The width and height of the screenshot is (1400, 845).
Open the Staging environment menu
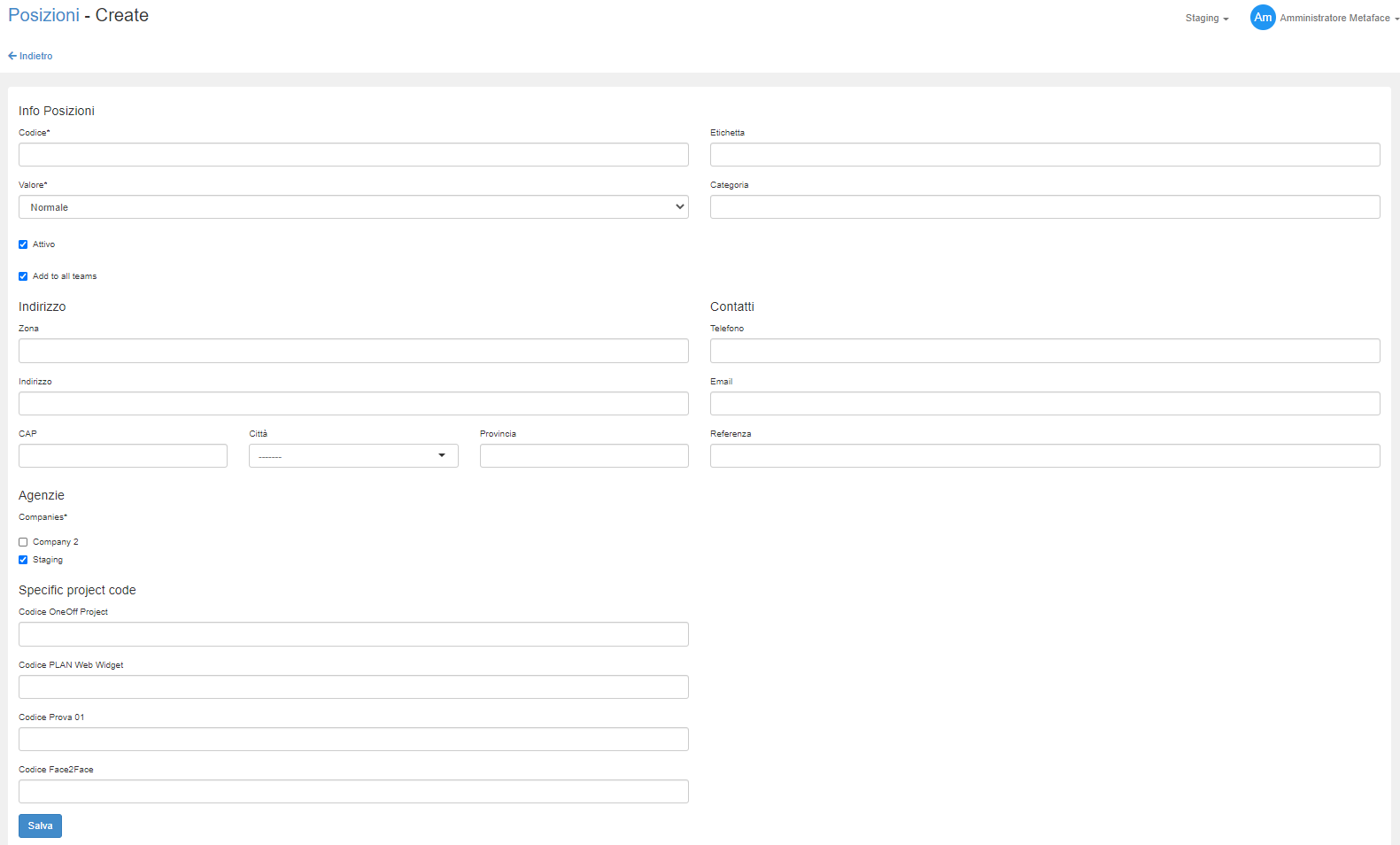[1206, 19]
